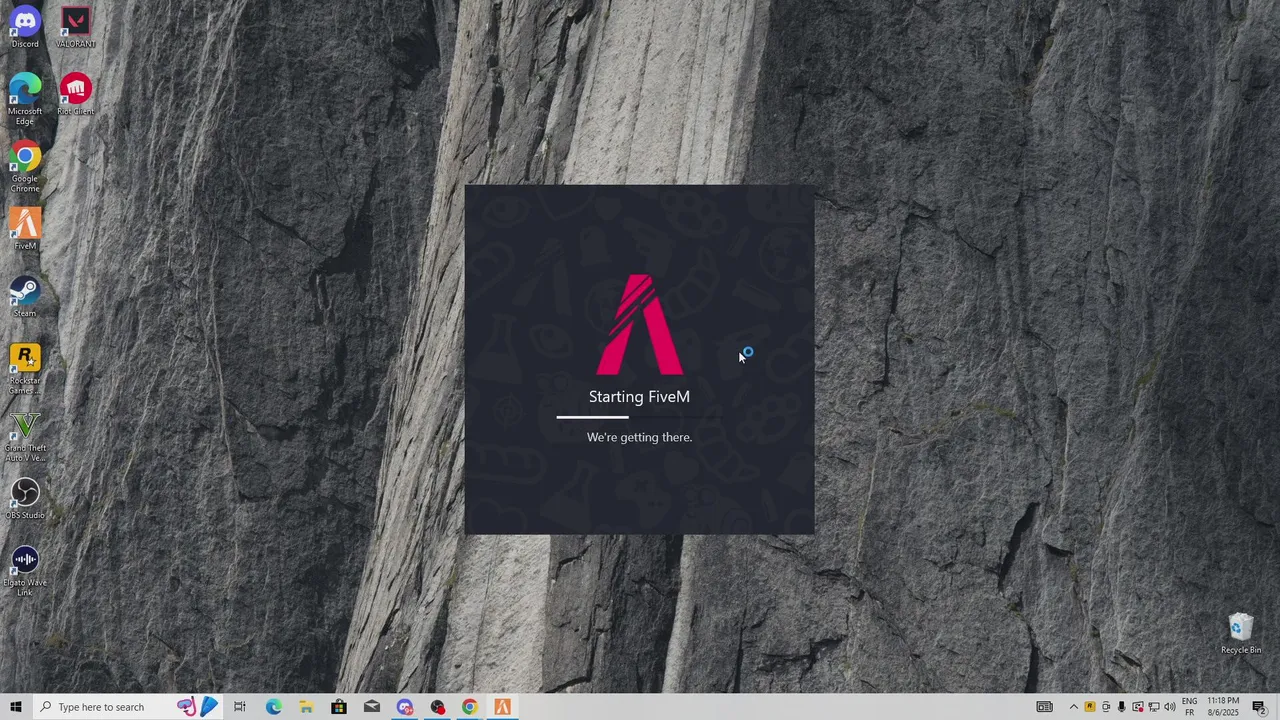This screenshot has height=720, width=1280.
Task: Open the Recycle Bin
Action: (x=1241, y=634)
